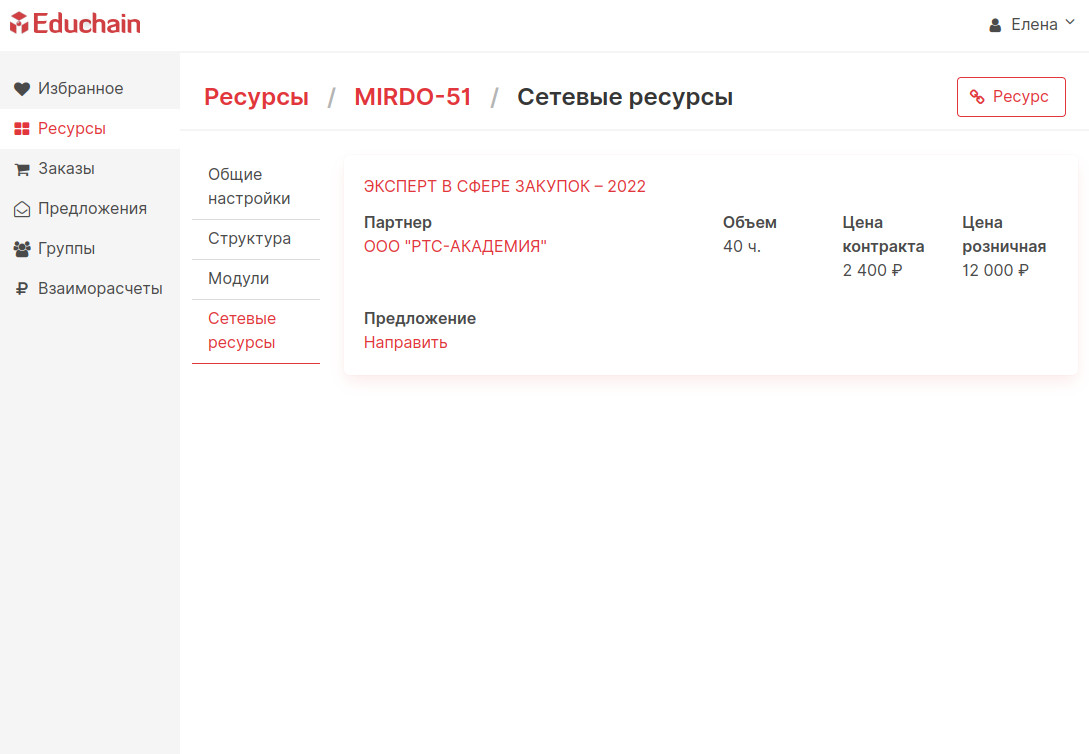1089x754 pixels.
Task: Click the Цена розничная label
Action: coord(1004,235)
